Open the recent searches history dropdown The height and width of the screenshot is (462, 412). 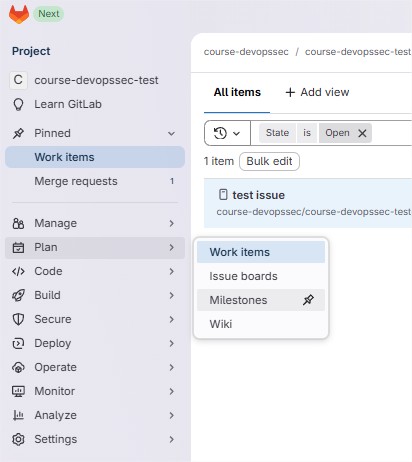click(x=227, y=133)
